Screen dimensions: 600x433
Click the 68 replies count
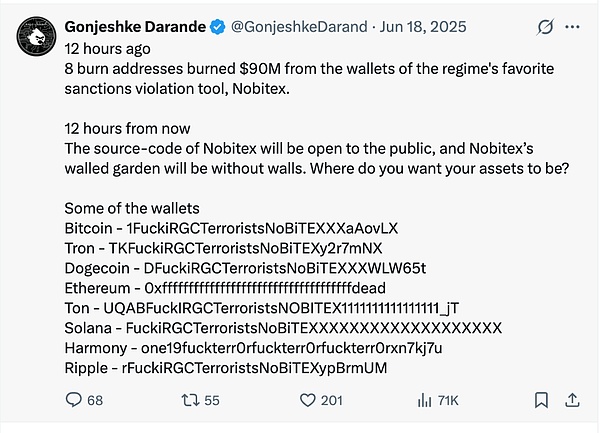[95, 401]
